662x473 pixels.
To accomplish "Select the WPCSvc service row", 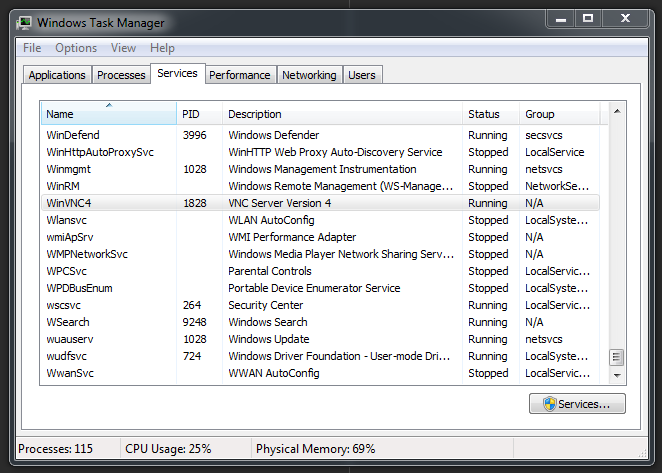I will click(320, 271).
